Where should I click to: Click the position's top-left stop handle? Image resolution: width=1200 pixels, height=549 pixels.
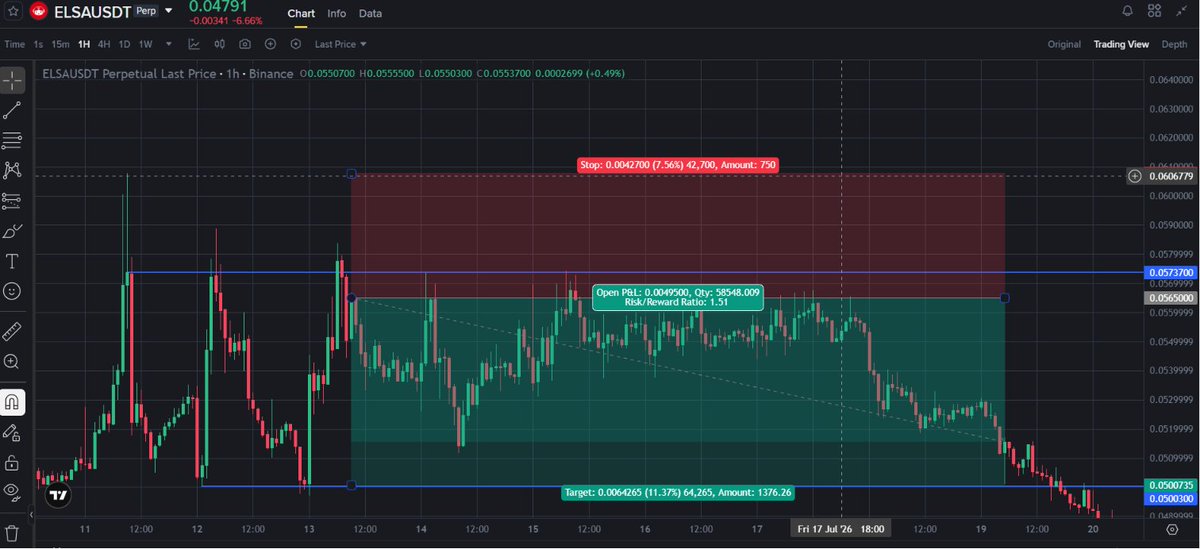click(x=351, y=174)
